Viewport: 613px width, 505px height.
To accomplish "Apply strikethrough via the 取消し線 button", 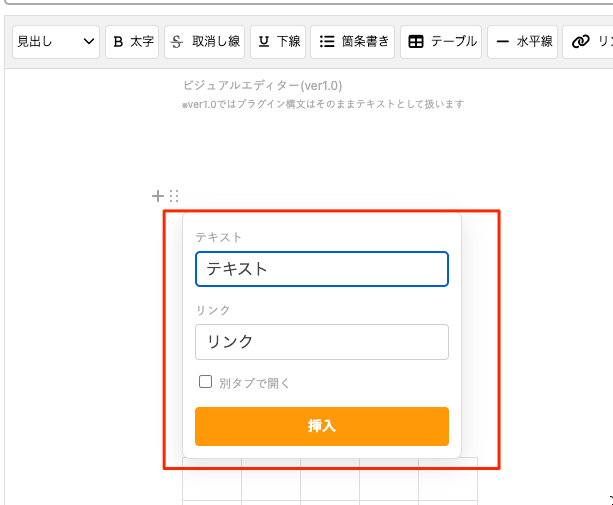I will [204, 42].
